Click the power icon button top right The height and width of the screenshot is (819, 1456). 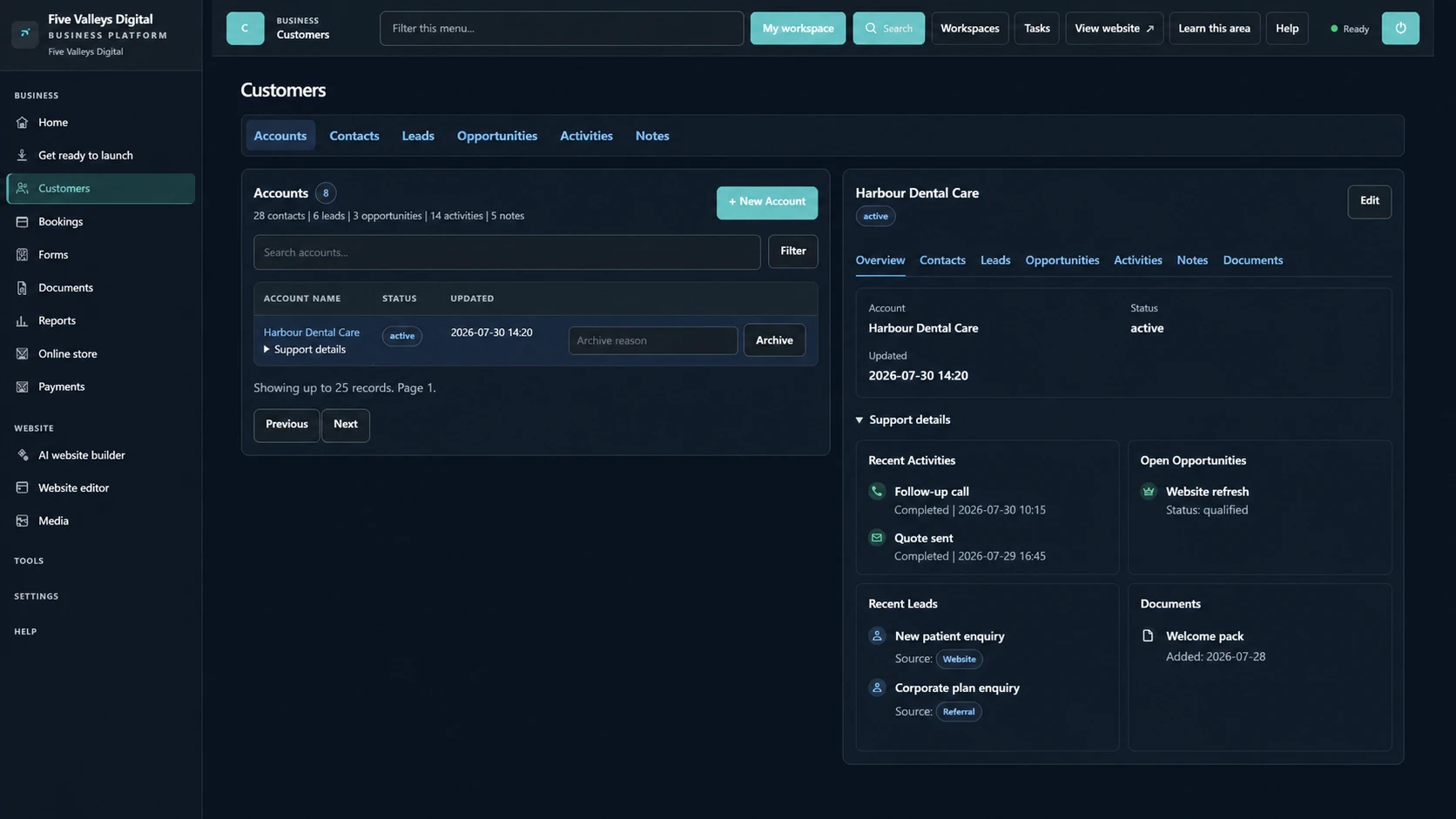(1400, 29)
